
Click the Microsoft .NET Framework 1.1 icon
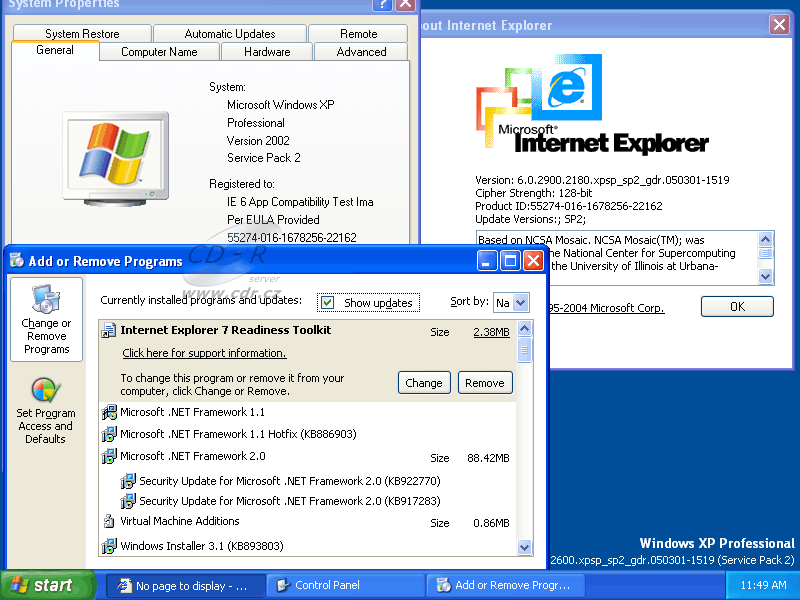tap(109, 412)
